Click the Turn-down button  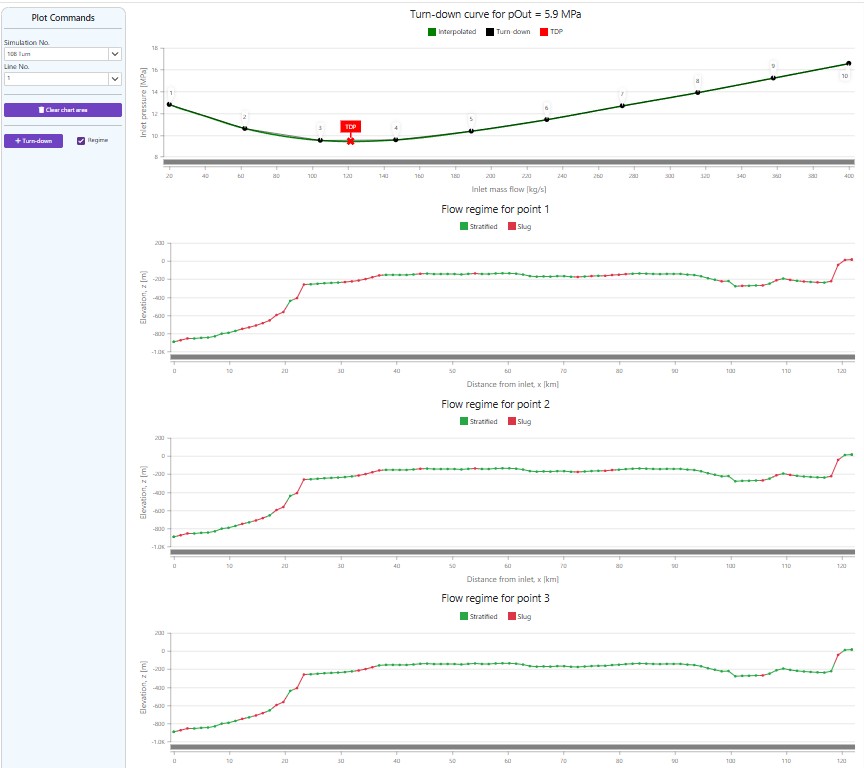[34, 141]
